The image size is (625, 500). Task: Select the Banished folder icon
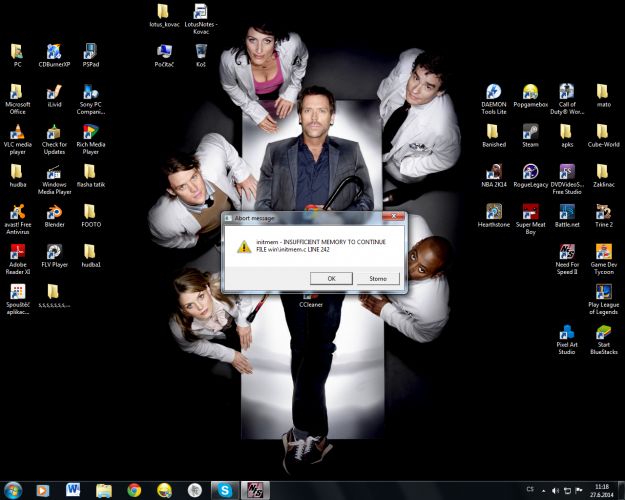click(494, 136)
